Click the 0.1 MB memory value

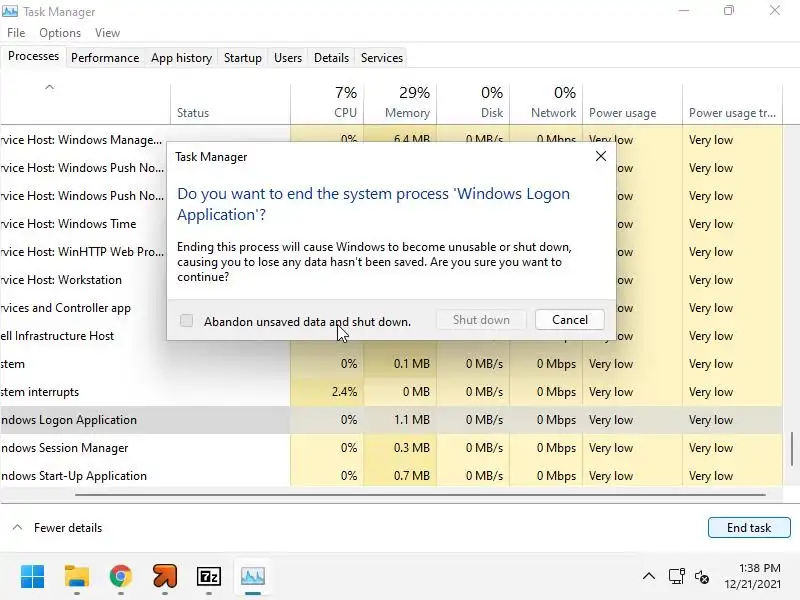[x=411, y=364]
